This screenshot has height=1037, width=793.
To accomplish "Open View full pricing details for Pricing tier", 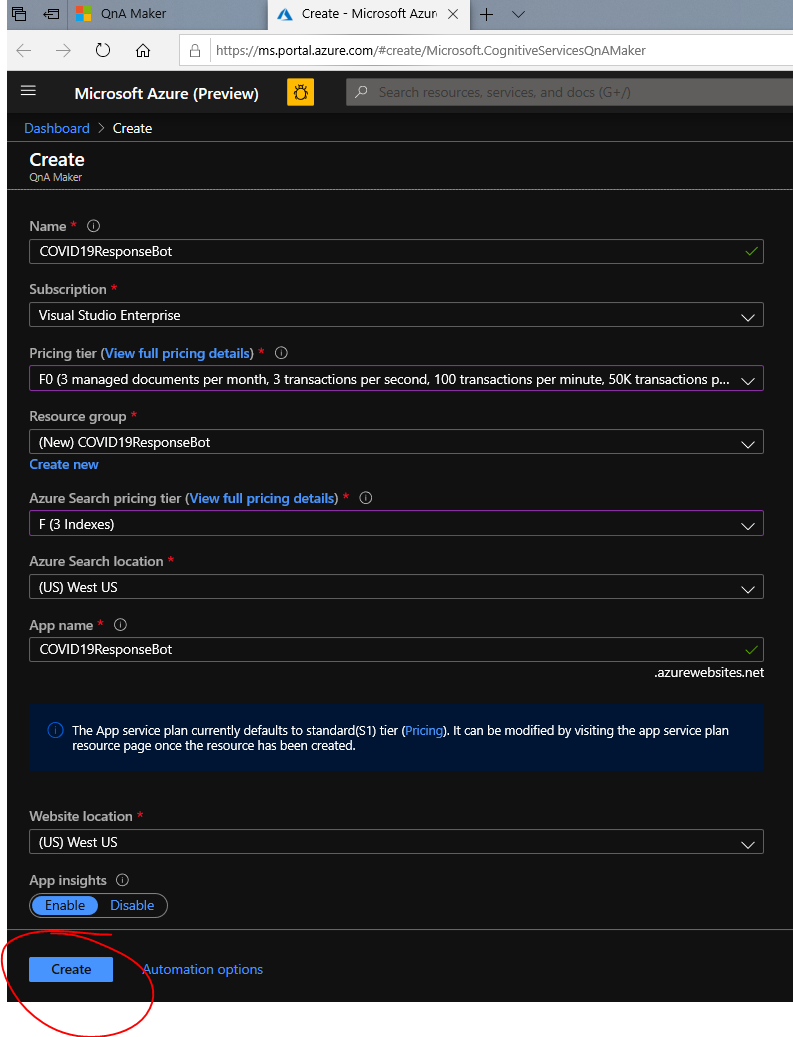I will pyautogui.click(x=177, y=353).
